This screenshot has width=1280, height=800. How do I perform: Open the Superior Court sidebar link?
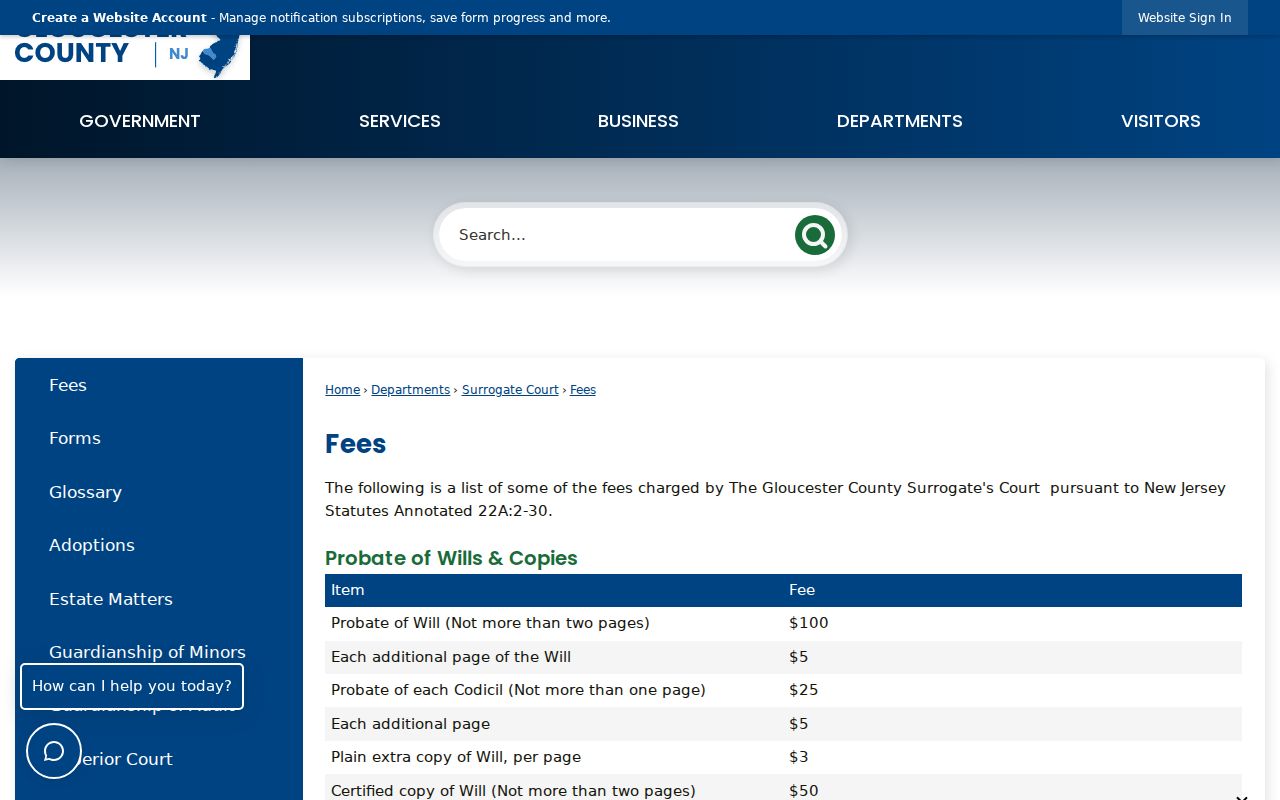coord(125,759)
